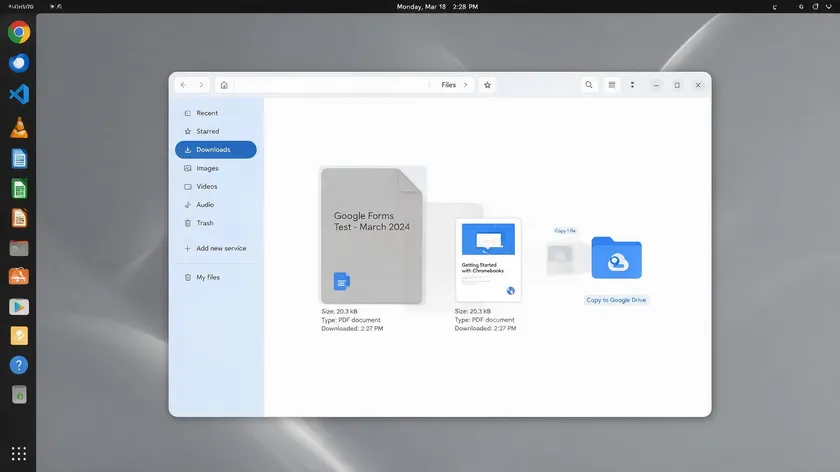The height and width of the screenshot is (472, 840).
Task: Show all applications grid
Action: tap(19, 454)
